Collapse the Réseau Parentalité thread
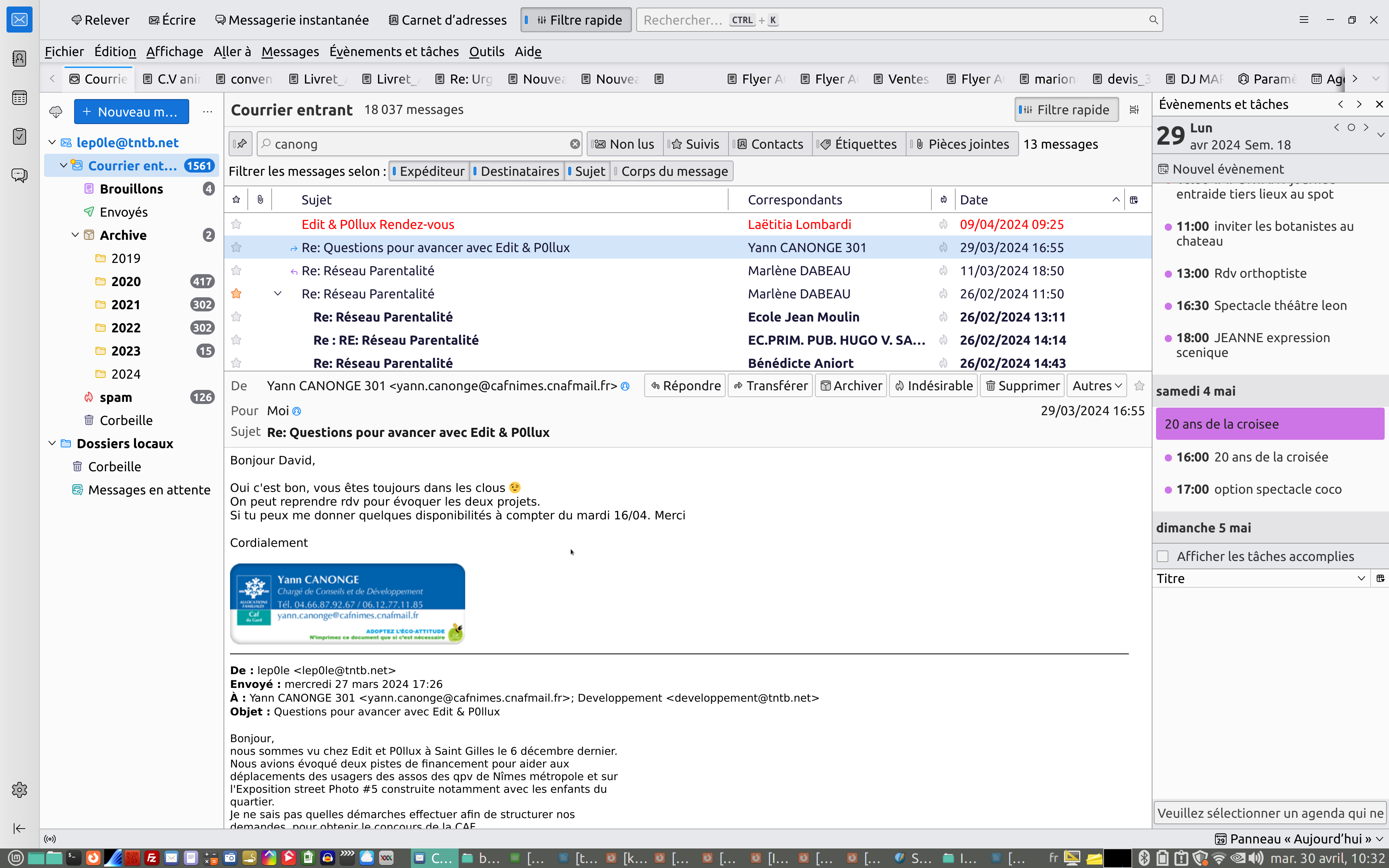The width and height of the screenshot is (1389, 868). pyautogui.click(x=278, y=294)
